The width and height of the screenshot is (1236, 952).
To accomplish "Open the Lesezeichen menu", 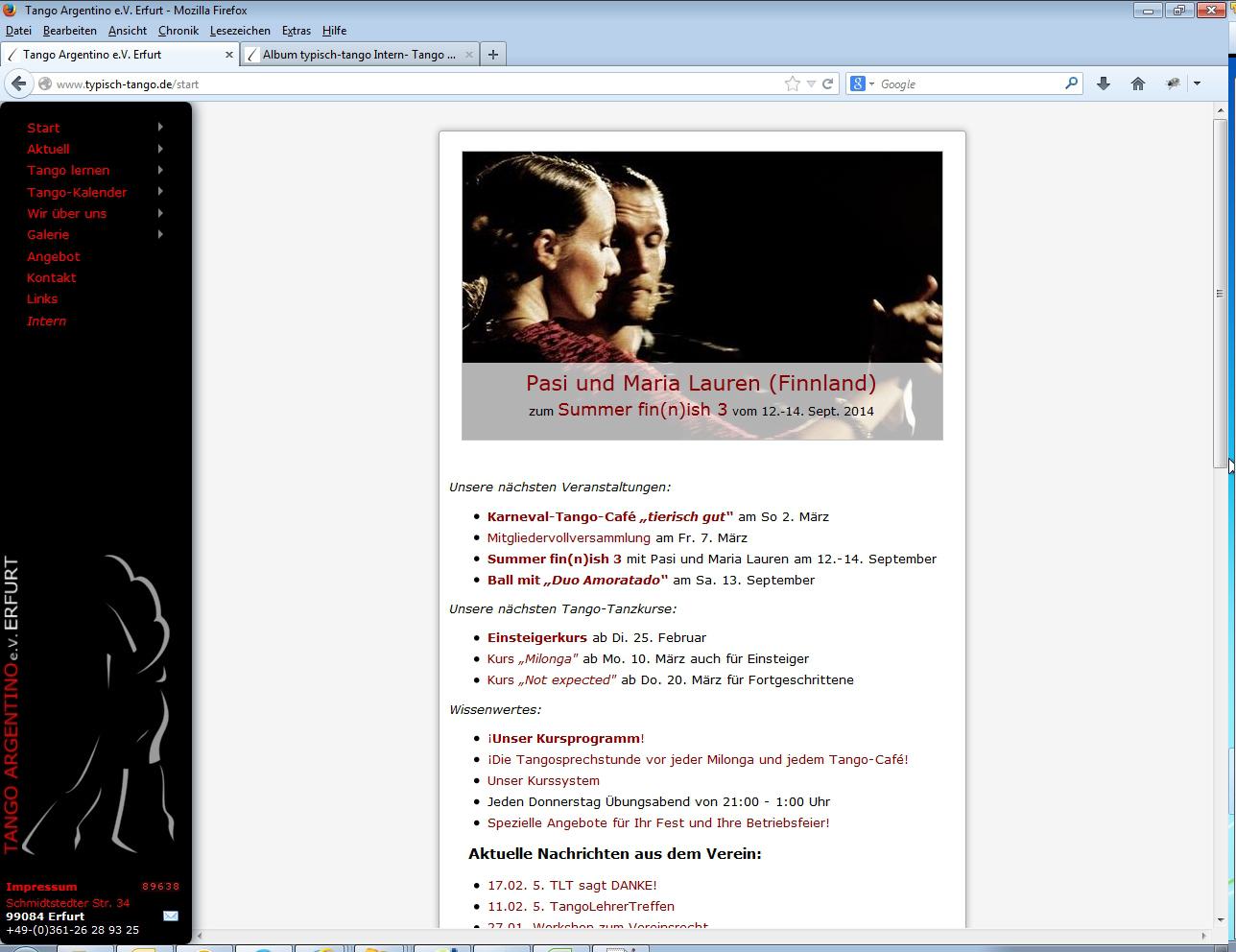I will [x=240, y=31].
